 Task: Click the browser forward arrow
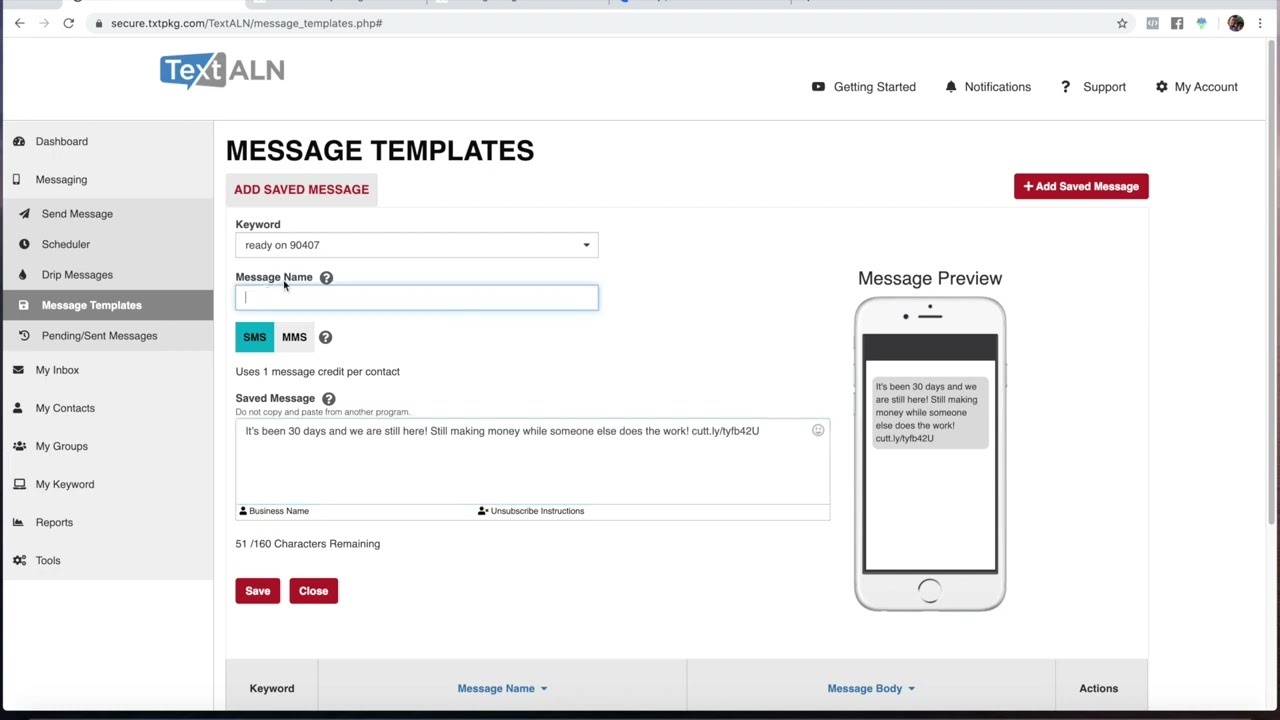[44, 23]
